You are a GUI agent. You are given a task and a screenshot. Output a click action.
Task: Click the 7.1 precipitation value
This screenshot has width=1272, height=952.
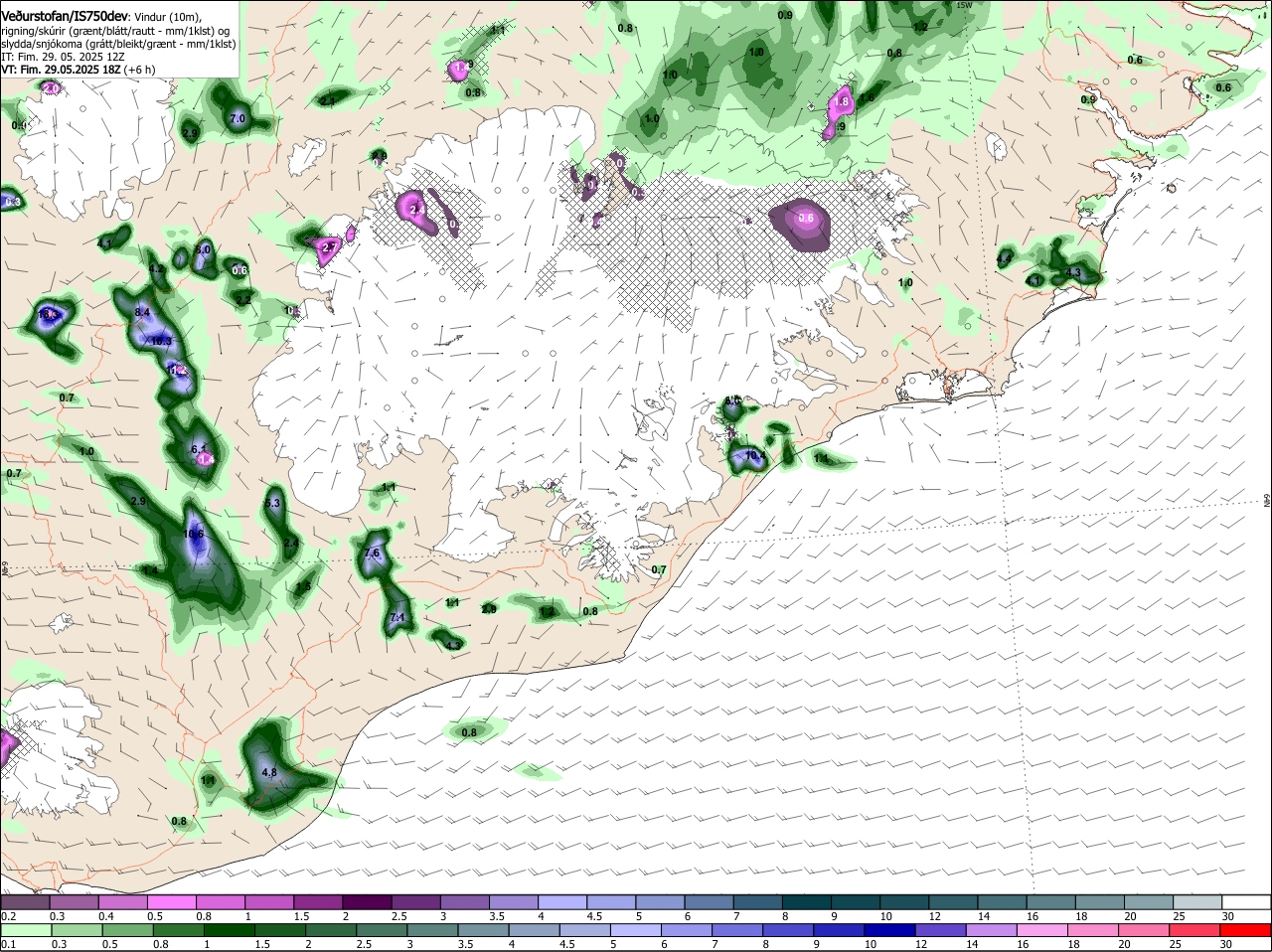pos(398,617)
